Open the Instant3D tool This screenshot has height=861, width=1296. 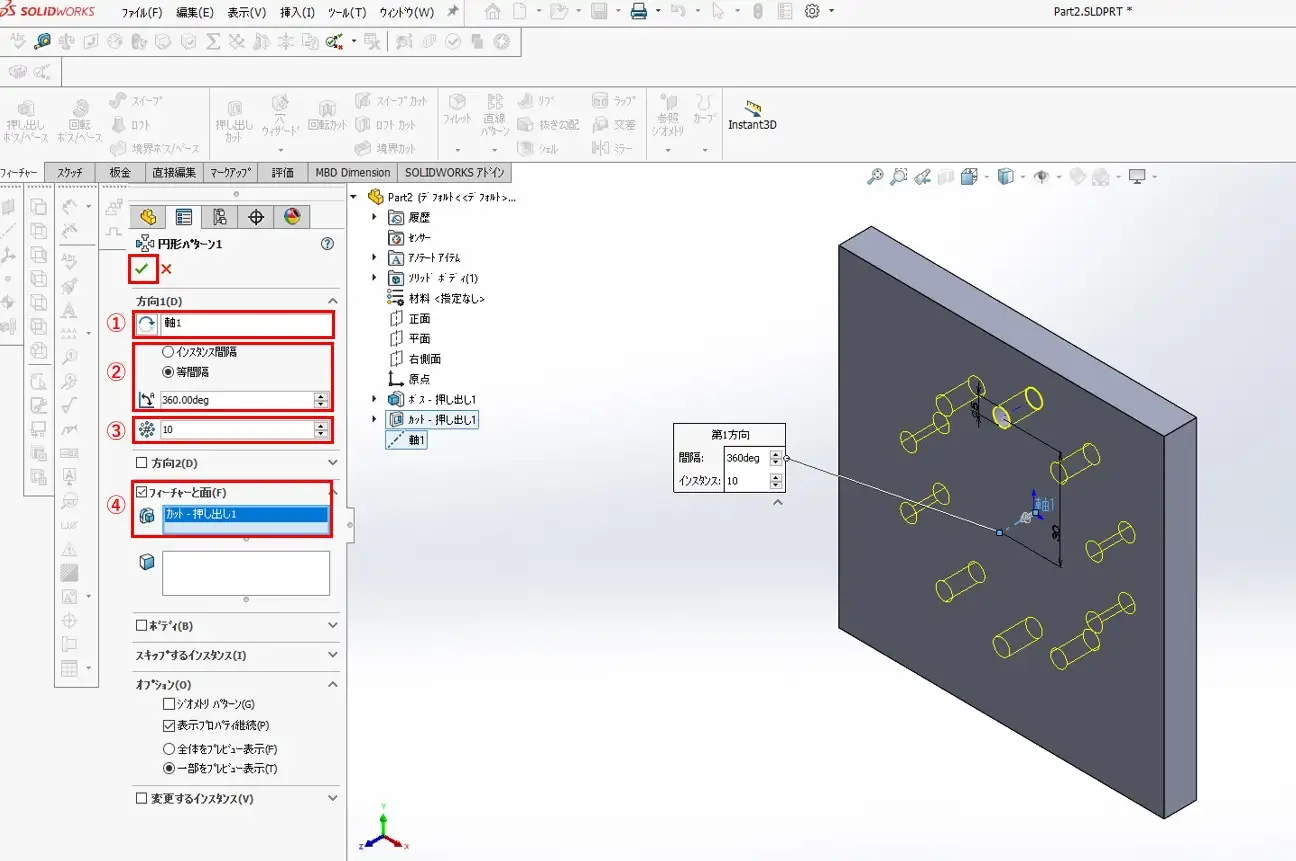click(752, 116)
